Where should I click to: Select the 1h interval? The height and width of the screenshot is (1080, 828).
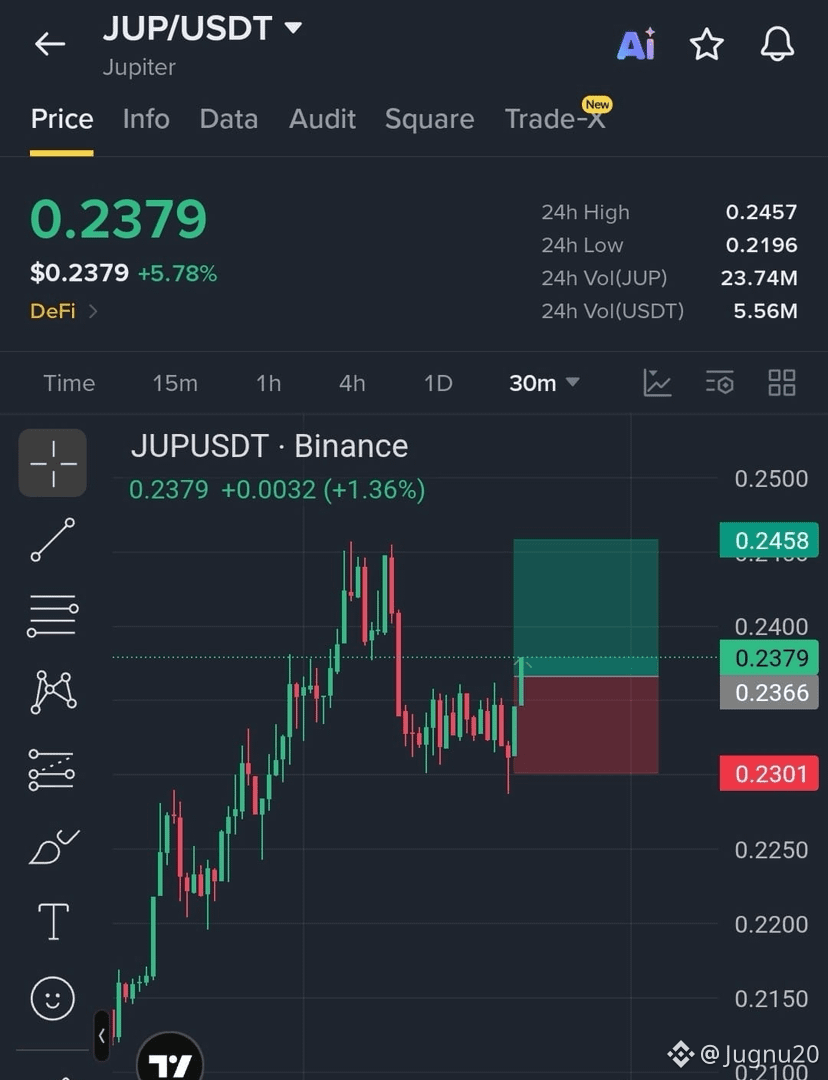click(269, 383)
